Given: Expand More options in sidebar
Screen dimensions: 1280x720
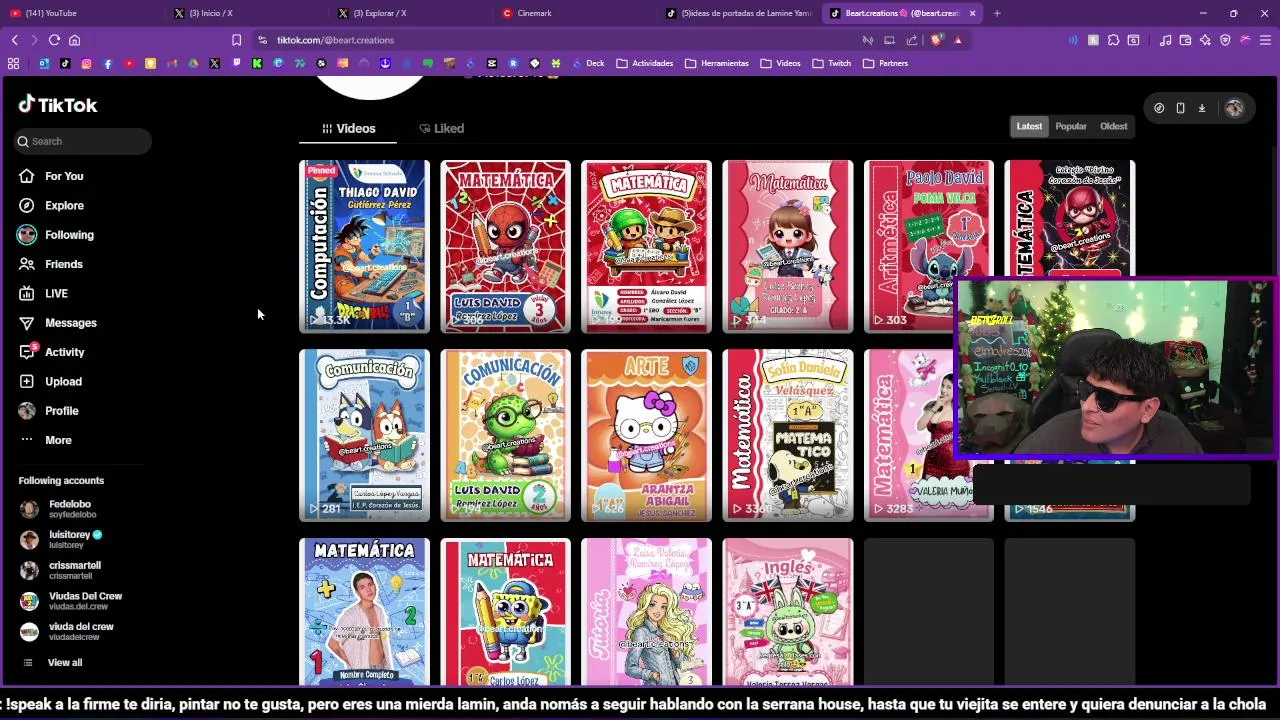Looking at the screenshot, I should coord(45,440).
